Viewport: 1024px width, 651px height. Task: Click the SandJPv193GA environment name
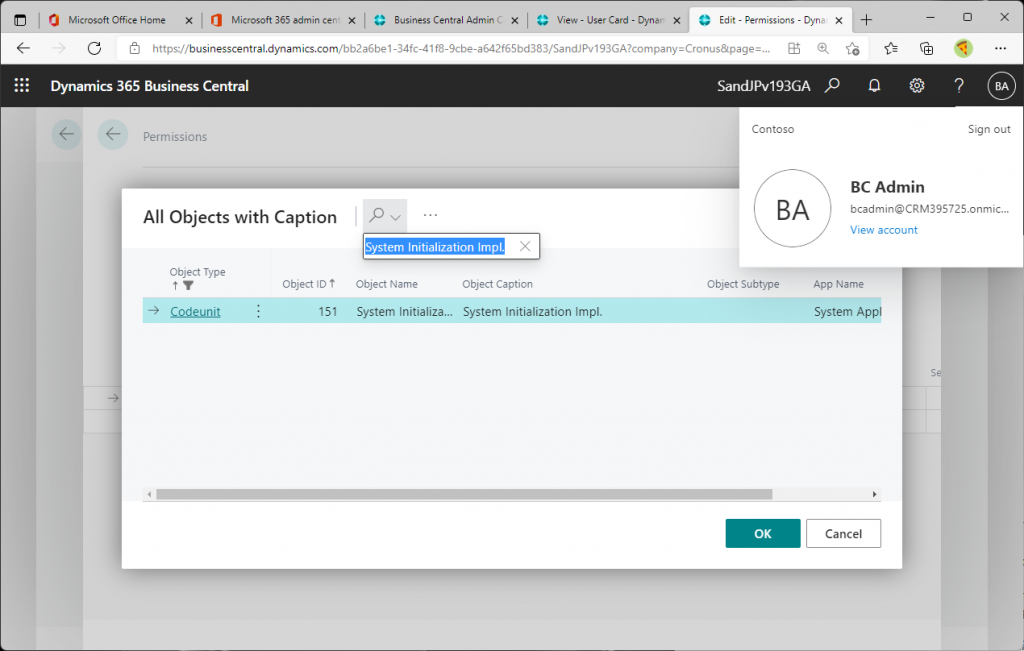click(763, 86)
